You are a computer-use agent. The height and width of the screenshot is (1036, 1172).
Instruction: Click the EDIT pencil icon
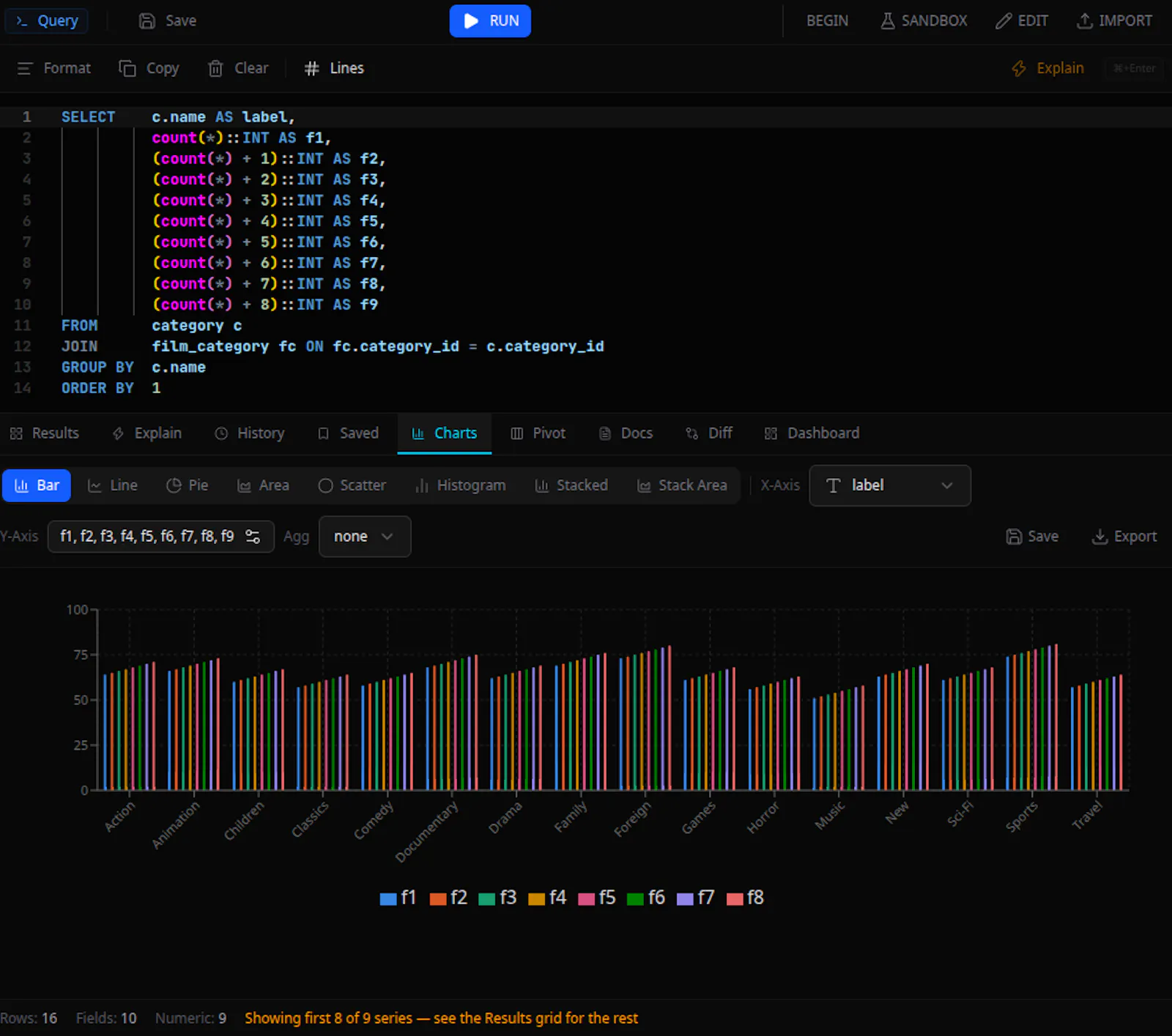tap(1004, 21)
